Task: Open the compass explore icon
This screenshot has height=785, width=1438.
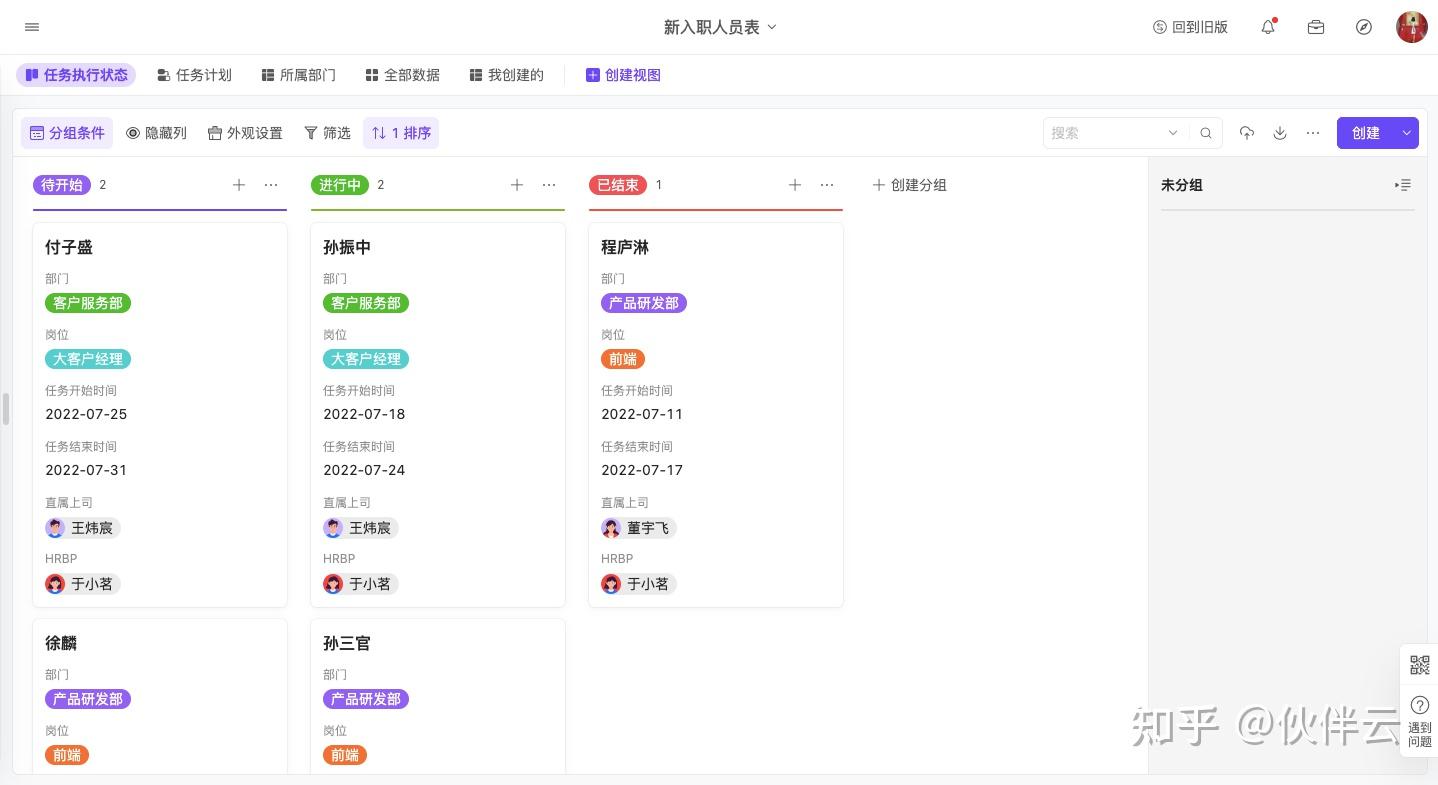Action: (x=1364, y=27)
